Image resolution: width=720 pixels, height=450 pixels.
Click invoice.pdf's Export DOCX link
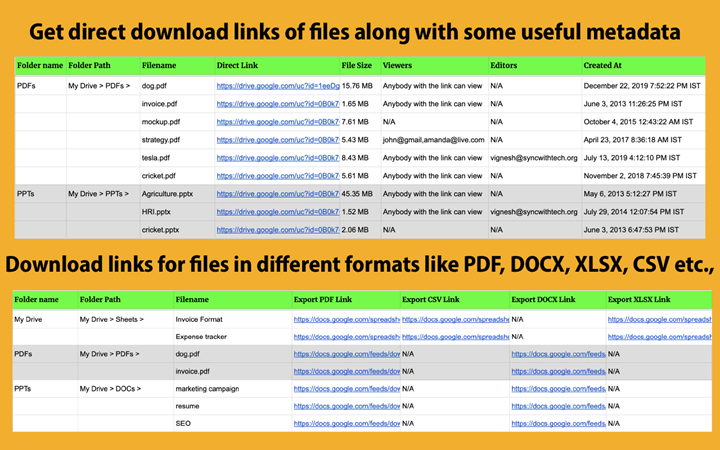558,371
